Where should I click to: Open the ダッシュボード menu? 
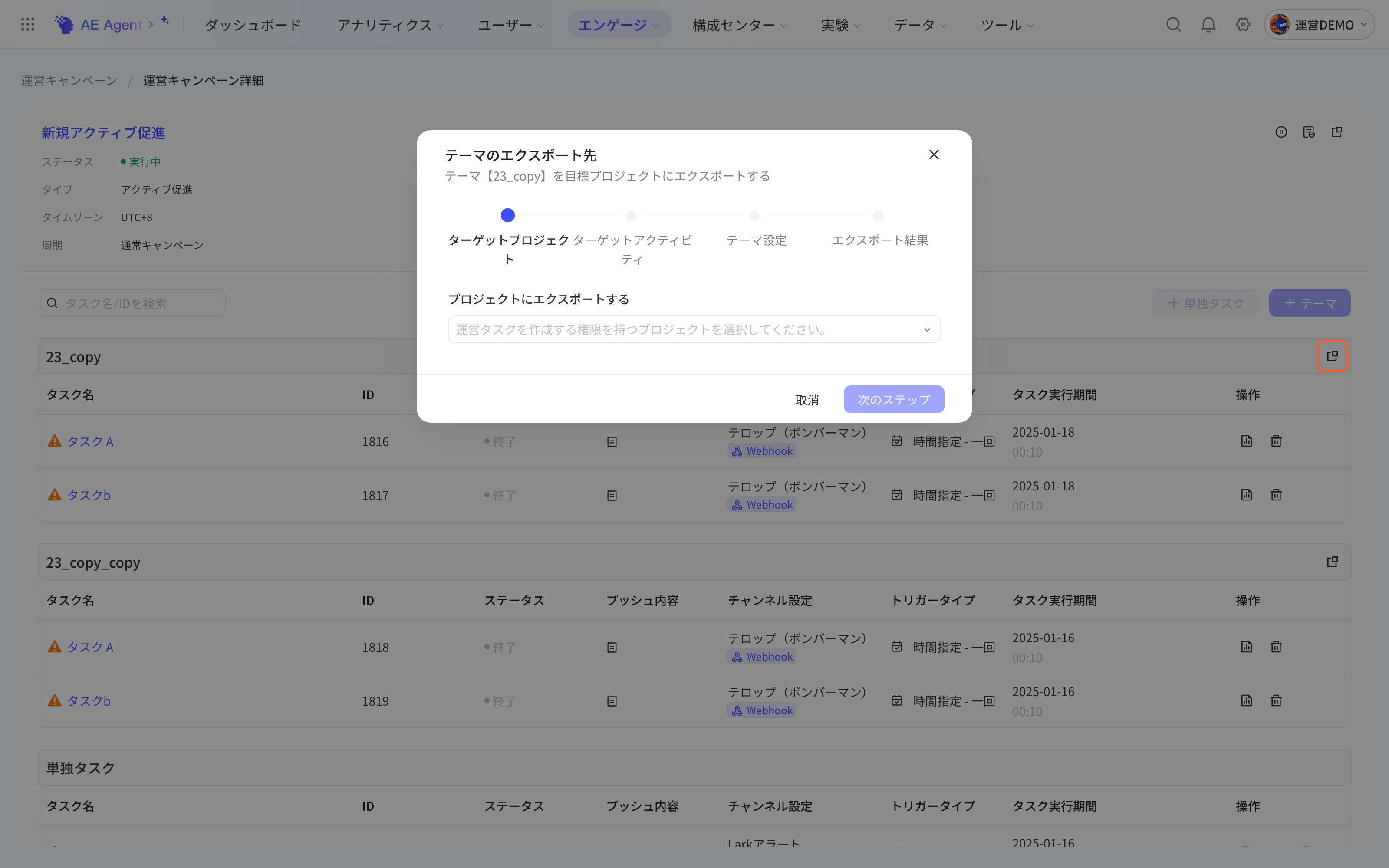click(x=253, y=25)
